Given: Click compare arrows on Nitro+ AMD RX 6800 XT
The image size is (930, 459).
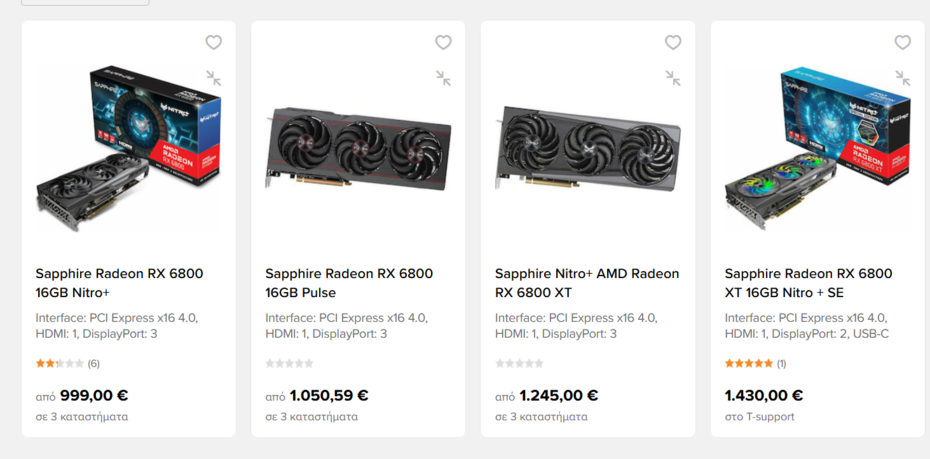Looking at the screenshot, I should pyautogui.click(x=673, y=78).
